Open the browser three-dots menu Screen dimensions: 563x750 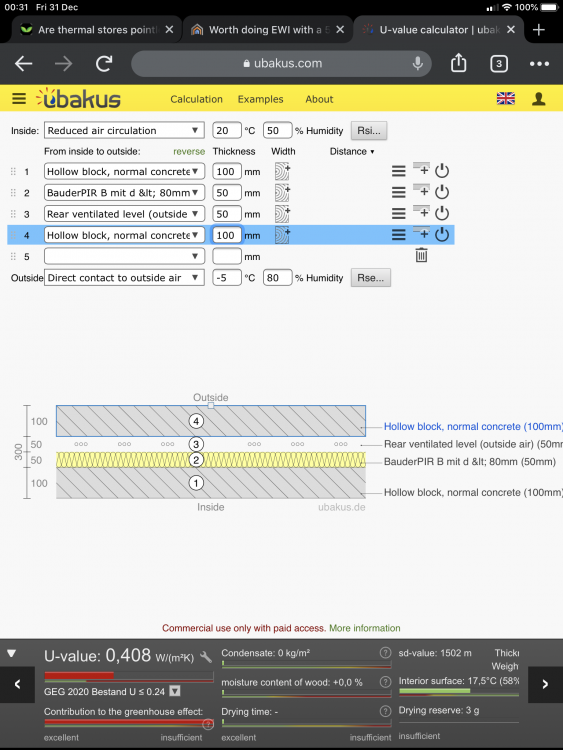(x=539, y=64)
